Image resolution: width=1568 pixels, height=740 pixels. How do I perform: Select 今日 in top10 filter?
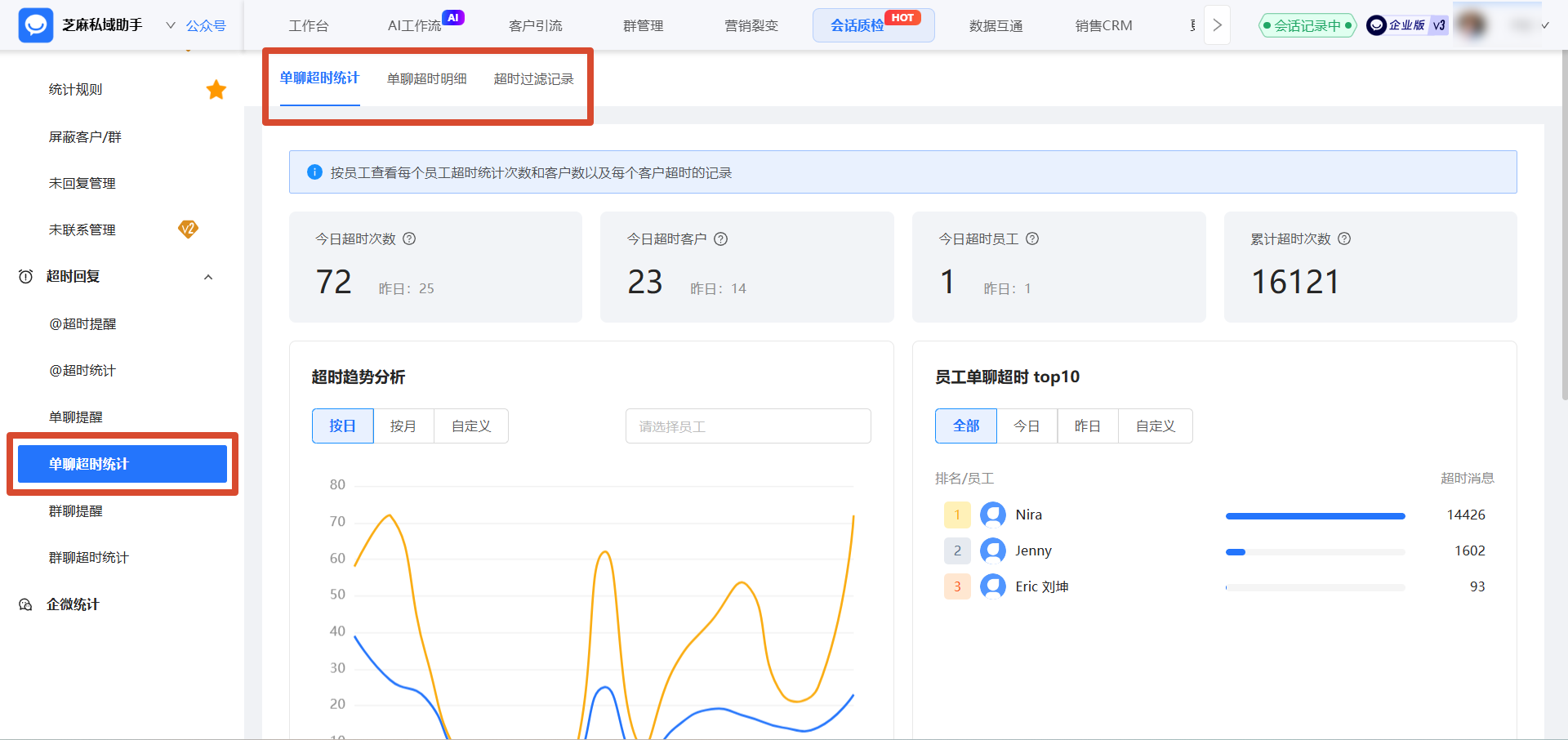pos(1027,426)
